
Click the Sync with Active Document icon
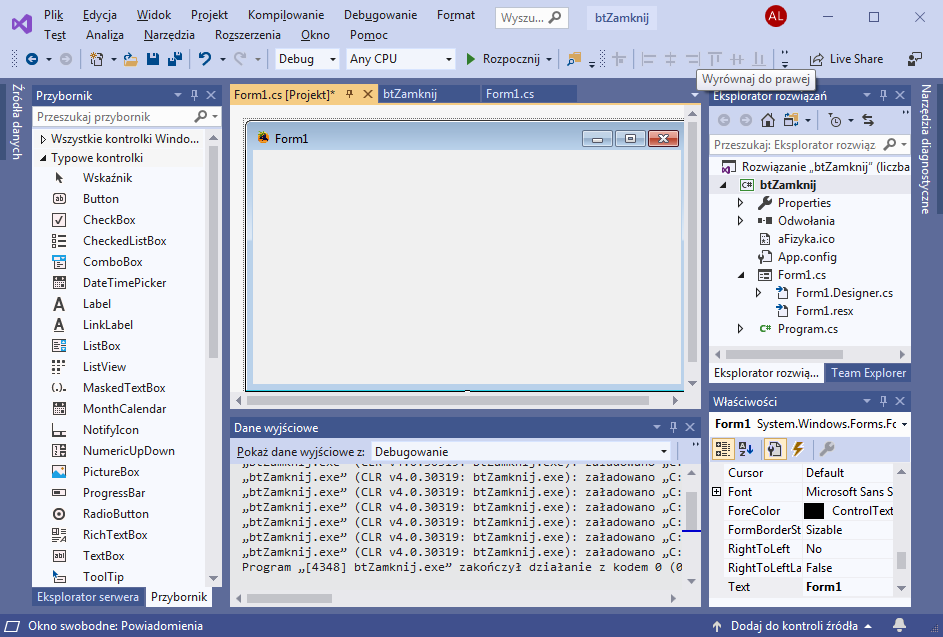(x=868, y=120)
